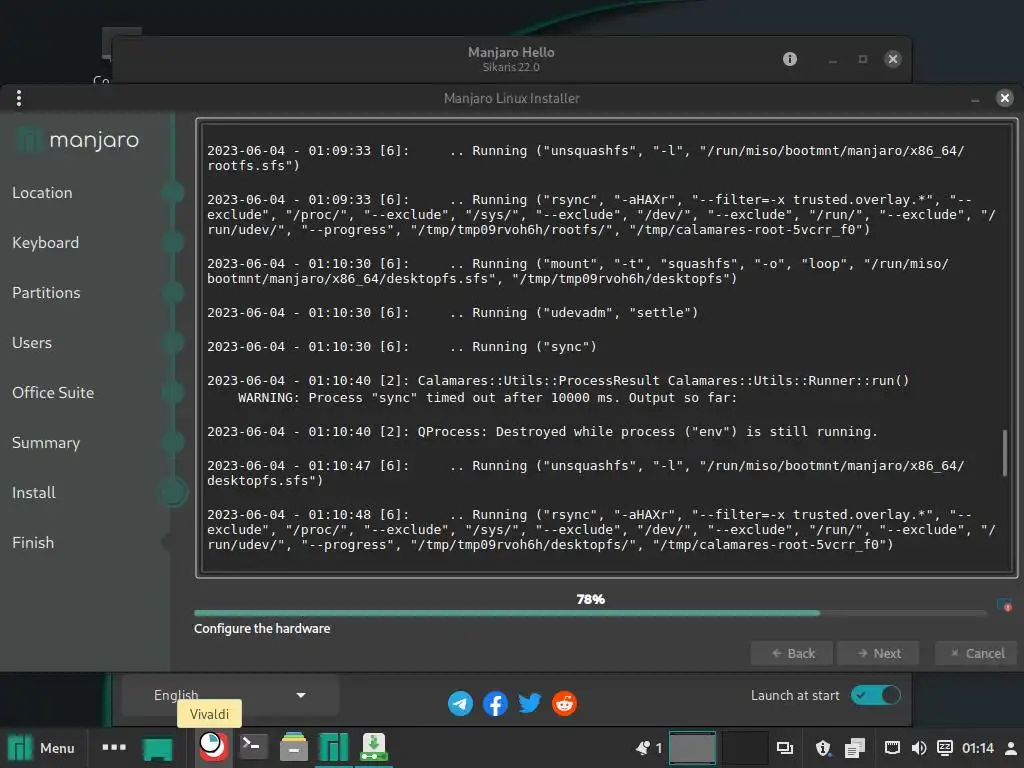1024x768 pixels.
Task: Open the volume control tray icon
Action: [918, 748]
